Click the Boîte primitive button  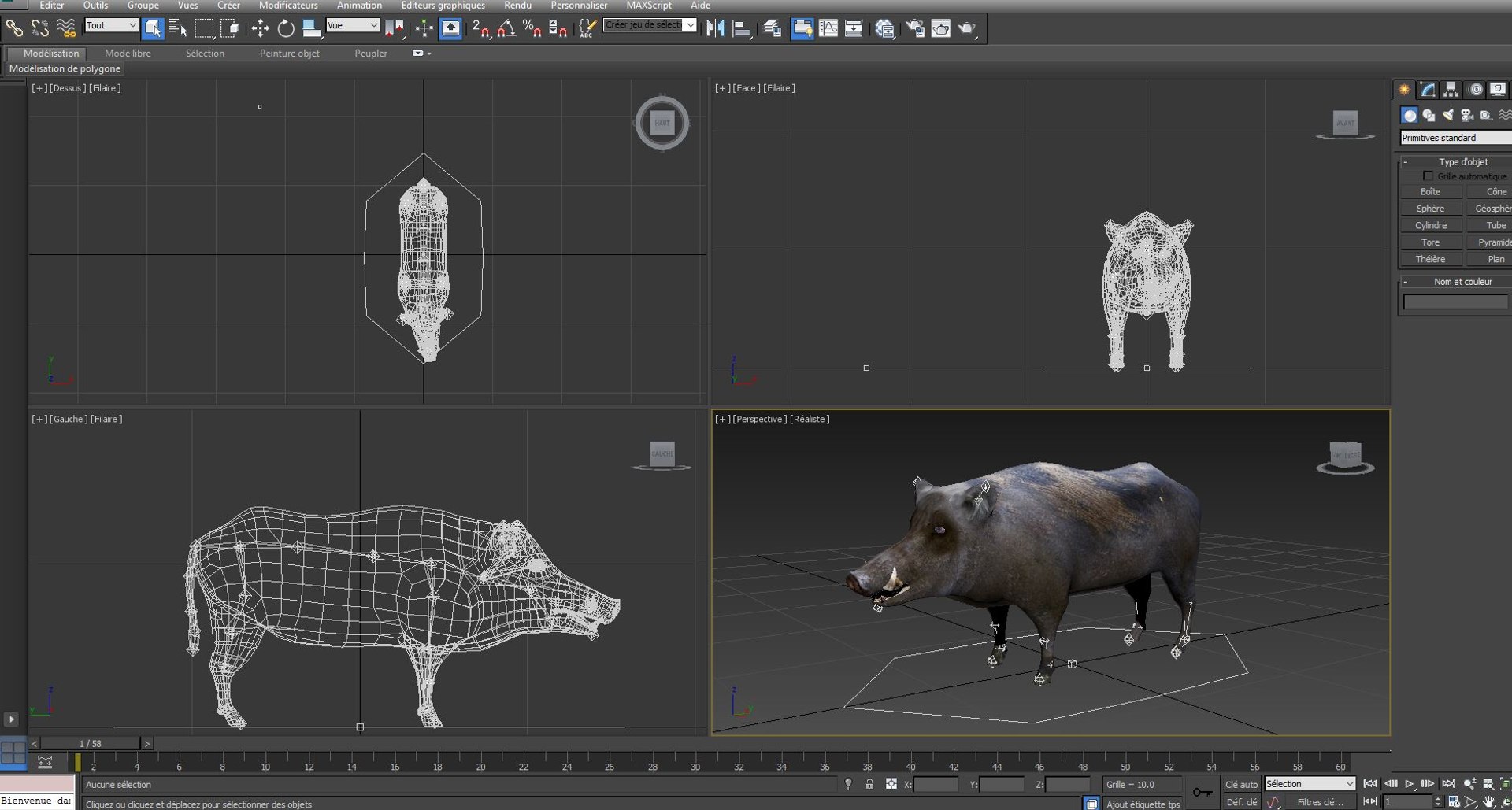(x=1430, y=191)
